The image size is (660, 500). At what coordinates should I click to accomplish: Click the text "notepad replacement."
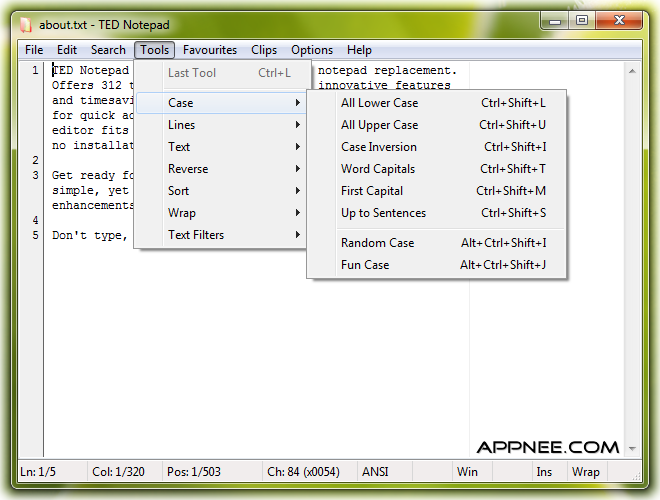pyautogui.click(x=387, y=70)
